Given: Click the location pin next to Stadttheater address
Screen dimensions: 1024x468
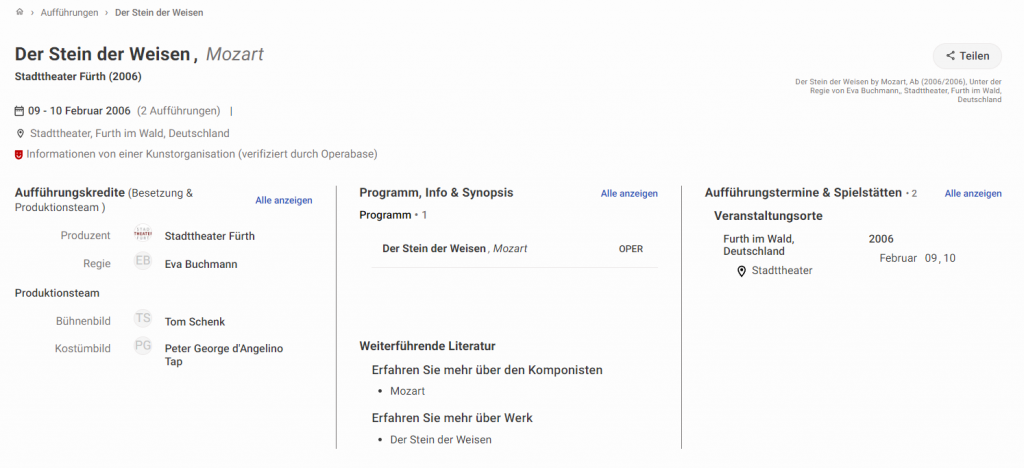Looking at the screenshot, I should tap(20, 133).
